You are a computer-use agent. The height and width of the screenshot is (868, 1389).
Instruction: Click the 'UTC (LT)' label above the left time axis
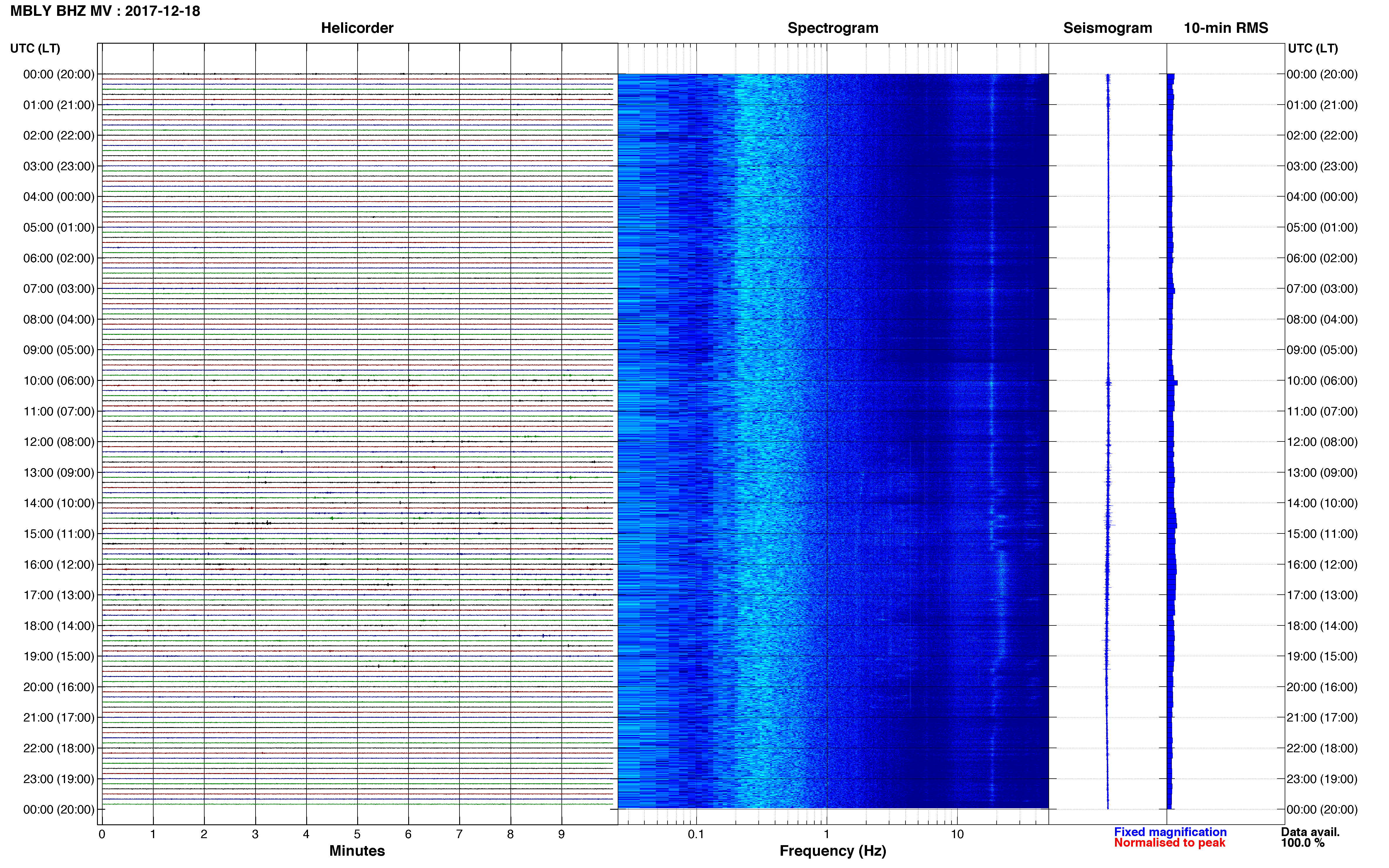click(x=35, y=48)
